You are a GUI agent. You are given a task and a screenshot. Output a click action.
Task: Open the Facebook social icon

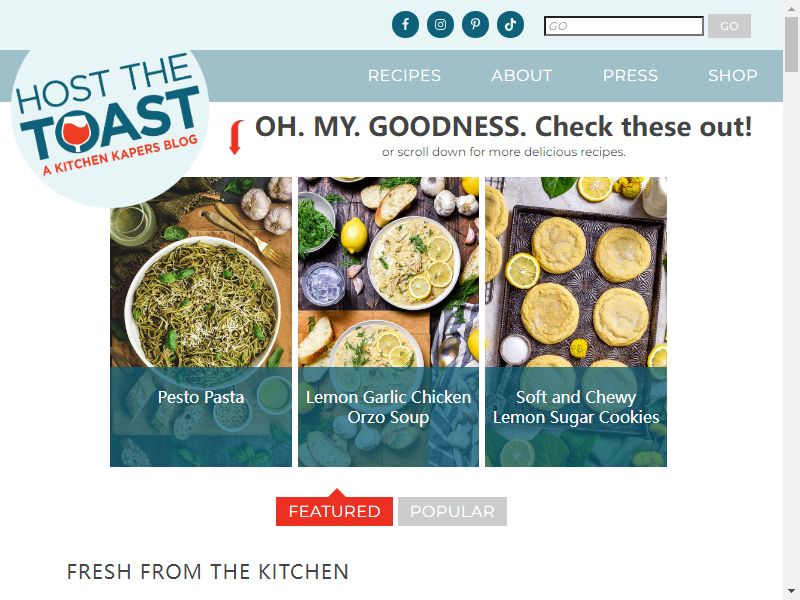pos(405,24)
